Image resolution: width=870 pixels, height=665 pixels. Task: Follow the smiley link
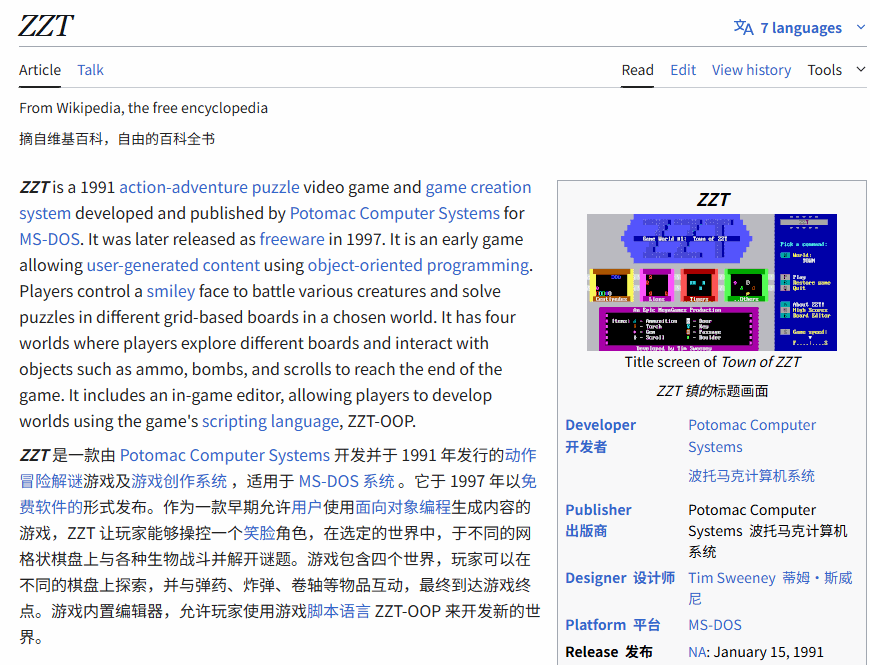click(x=171, y=291)
